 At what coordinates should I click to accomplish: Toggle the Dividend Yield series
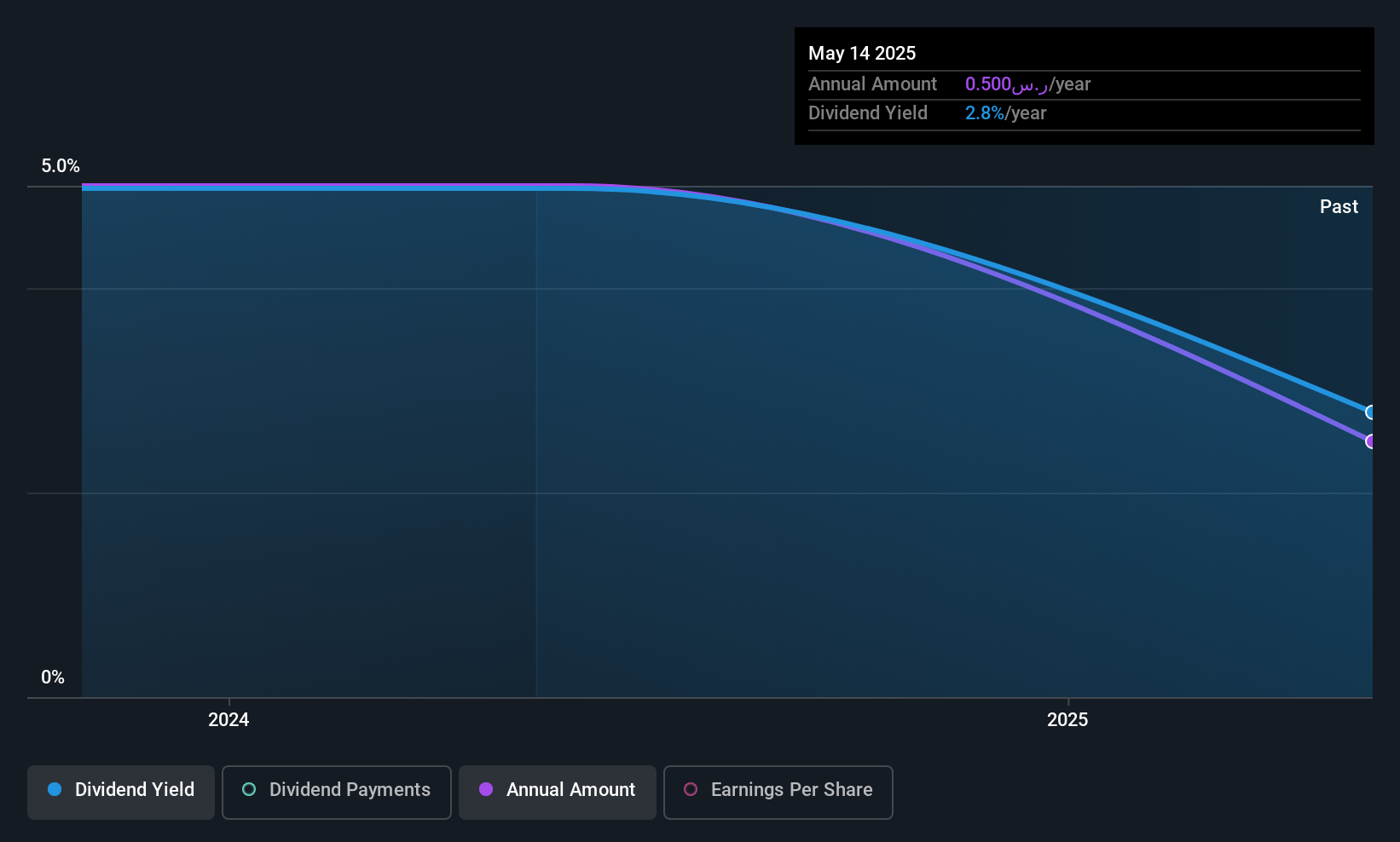click(x=121, y=793)
